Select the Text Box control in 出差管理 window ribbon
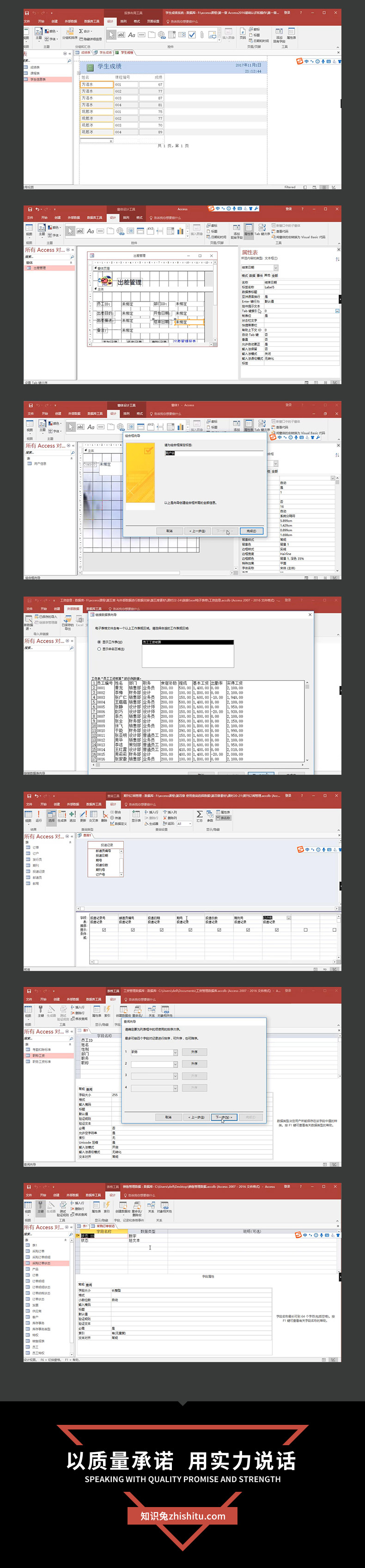365x1568 pixels. point(80,231)
